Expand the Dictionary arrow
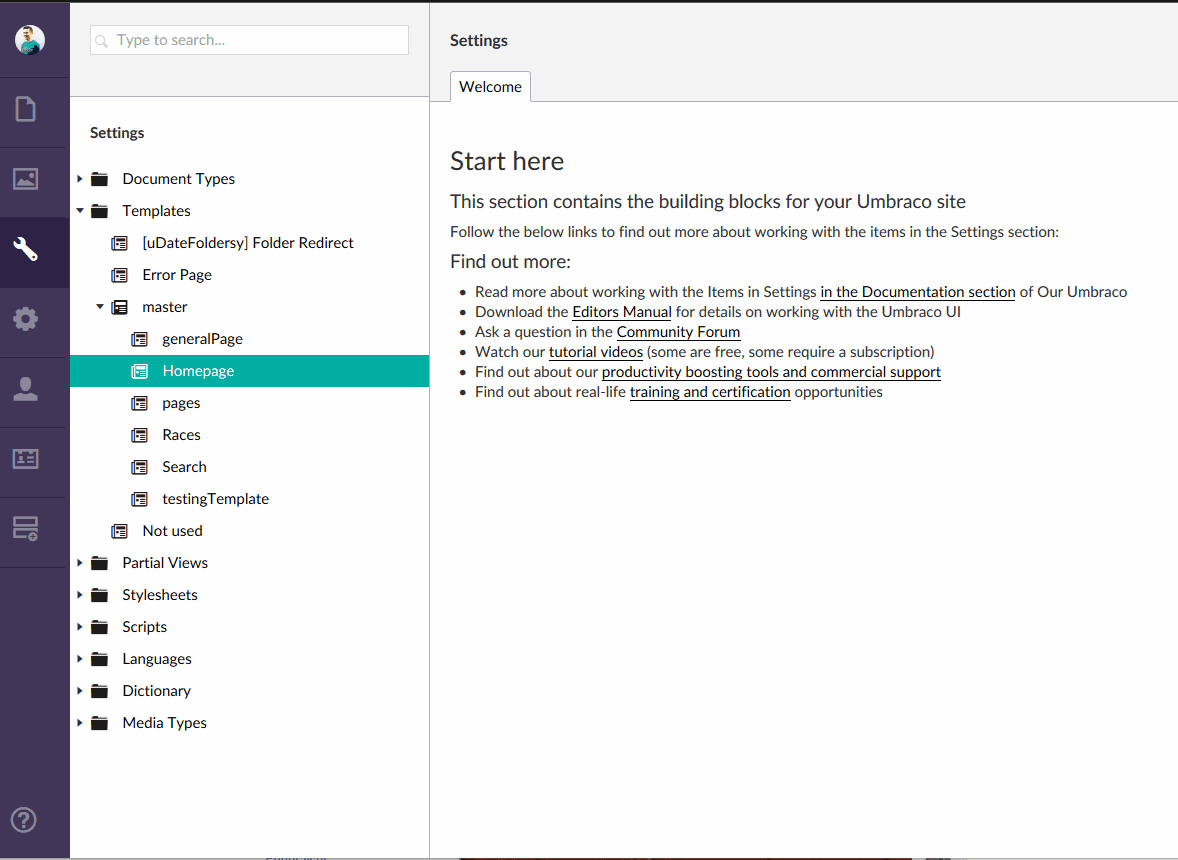 click(x=80, y=691)
